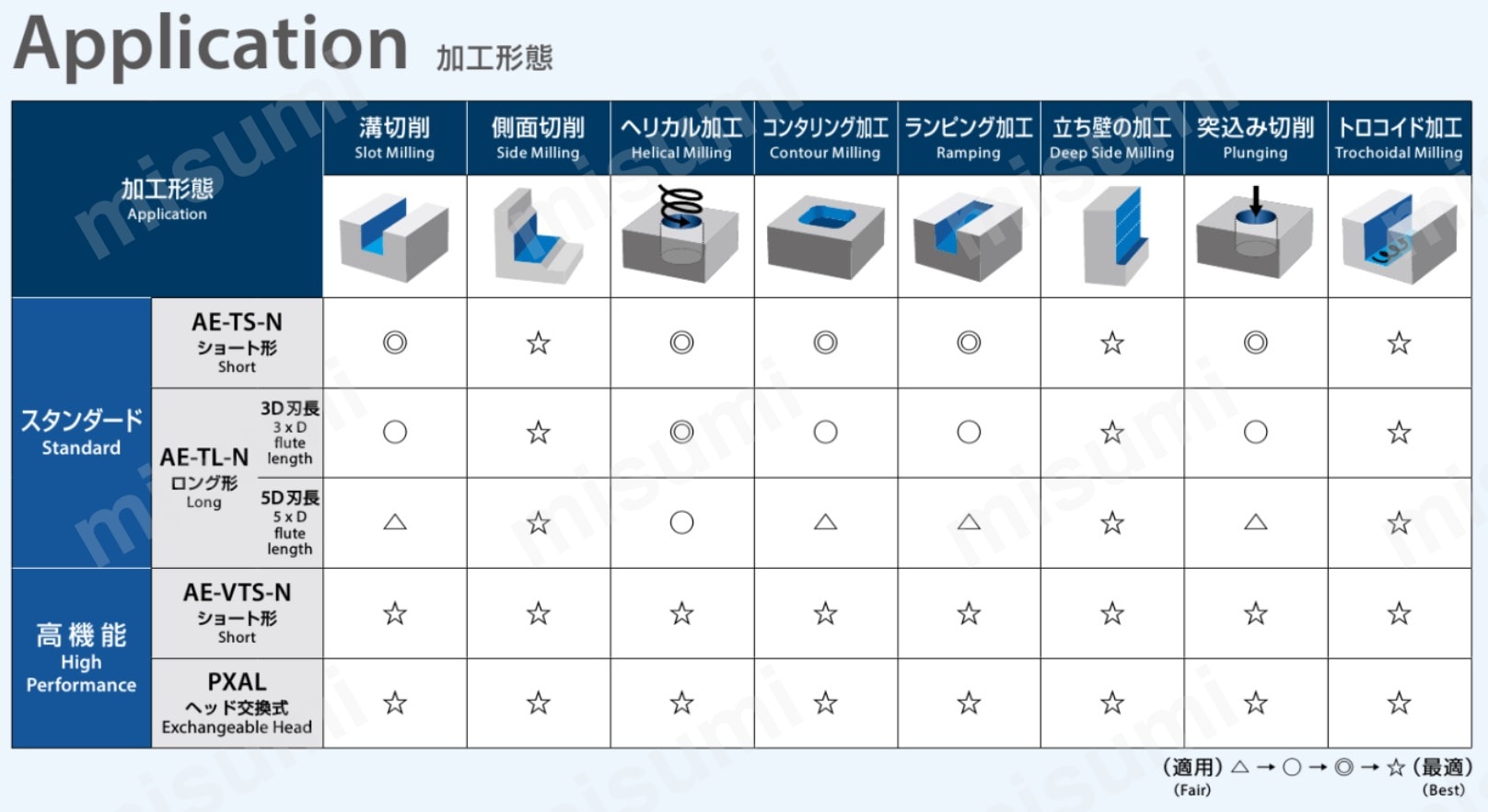Click the High Performance category cell

pos(81,658)
